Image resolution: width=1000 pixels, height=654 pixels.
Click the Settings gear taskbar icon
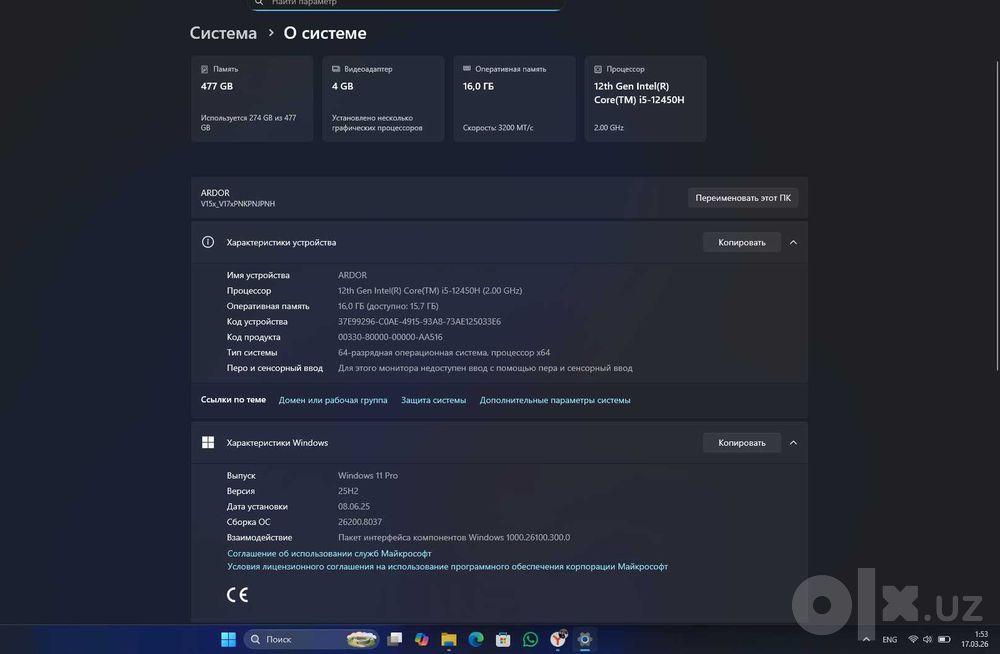click(x=585, y=639)
